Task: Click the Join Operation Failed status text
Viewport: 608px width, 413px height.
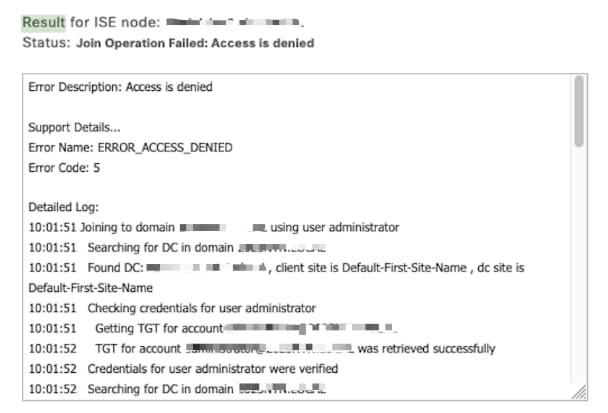Action: pyautogui.click(x=195, y=43)
